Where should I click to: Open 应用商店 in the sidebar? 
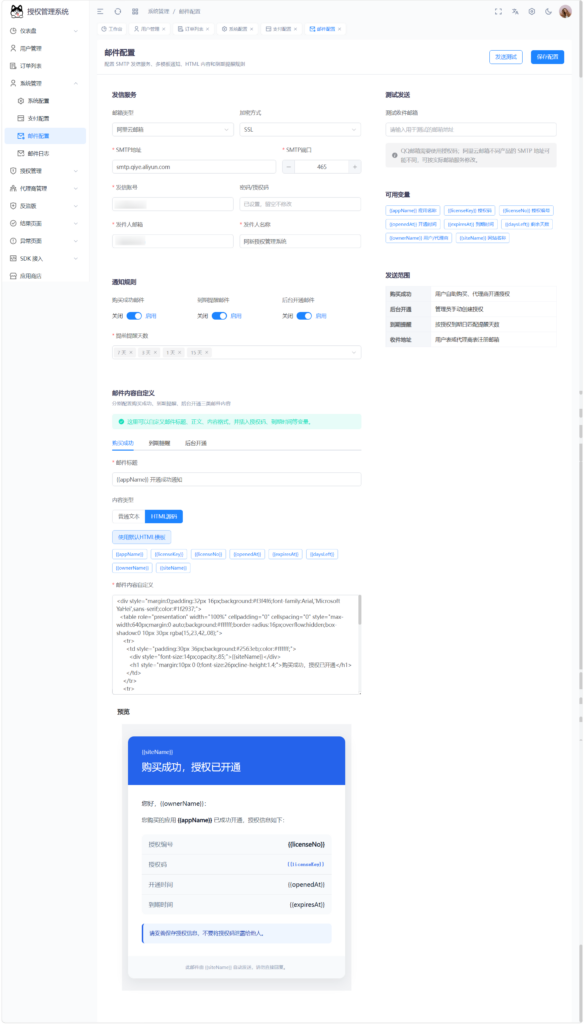(44, 276)
